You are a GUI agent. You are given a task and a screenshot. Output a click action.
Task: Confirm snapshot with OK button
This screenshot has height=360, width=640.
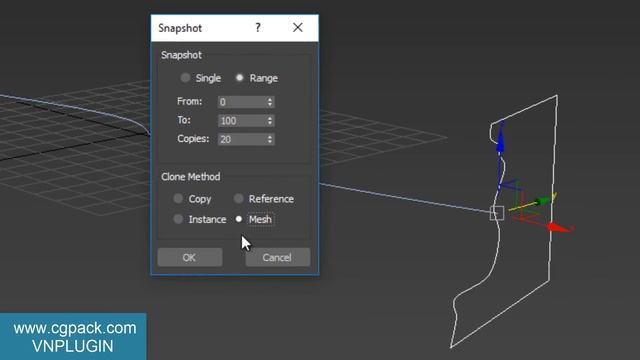[x=190, y=258]
